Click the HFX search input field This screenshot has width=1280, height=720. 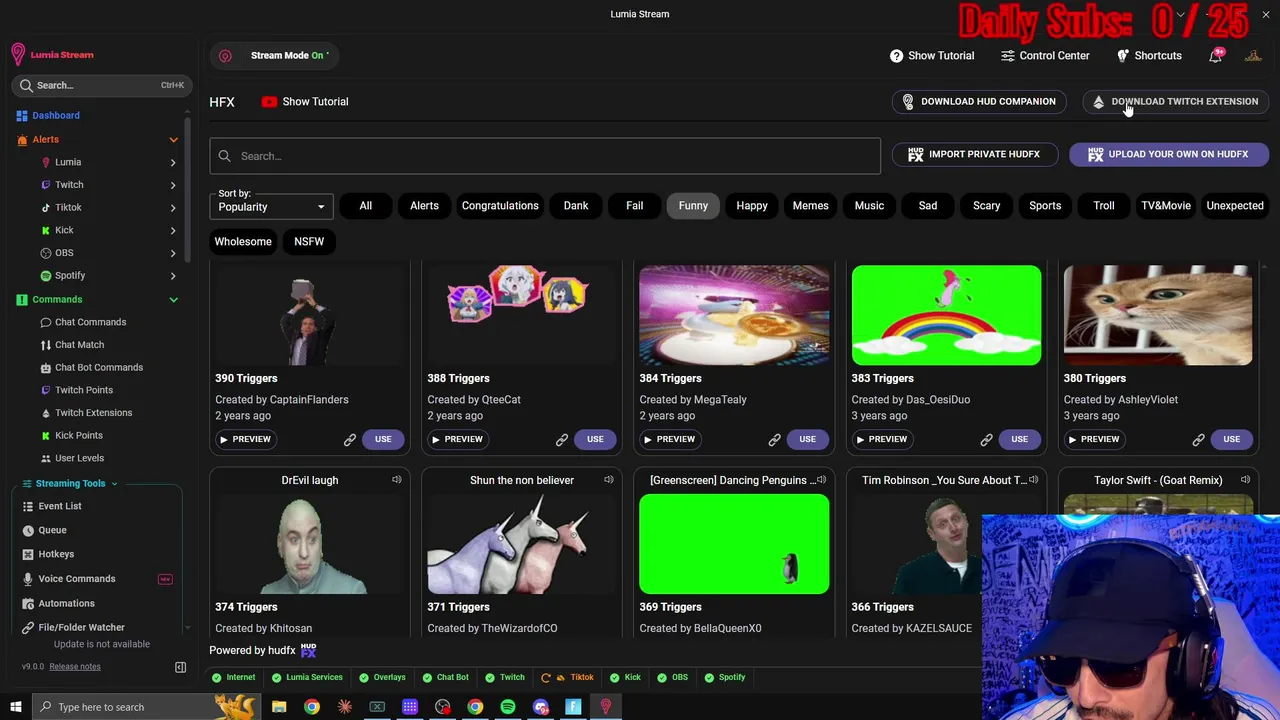545,157
